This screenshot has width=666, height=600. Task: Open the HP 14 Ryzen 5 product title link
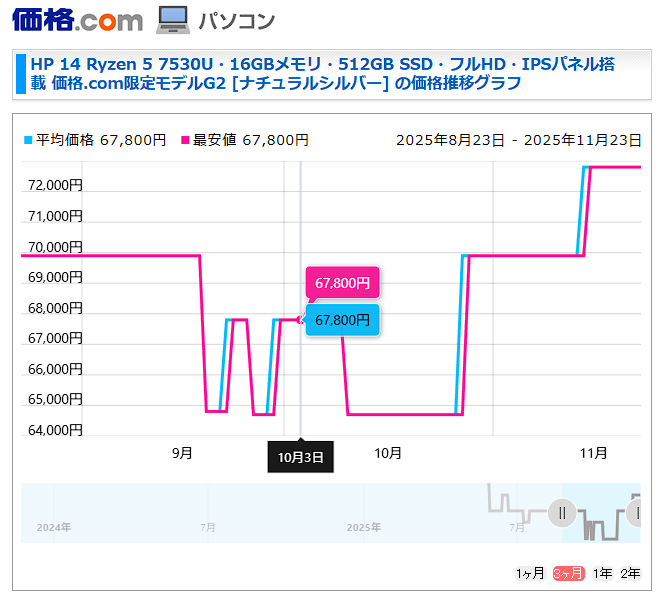point(322,74)
